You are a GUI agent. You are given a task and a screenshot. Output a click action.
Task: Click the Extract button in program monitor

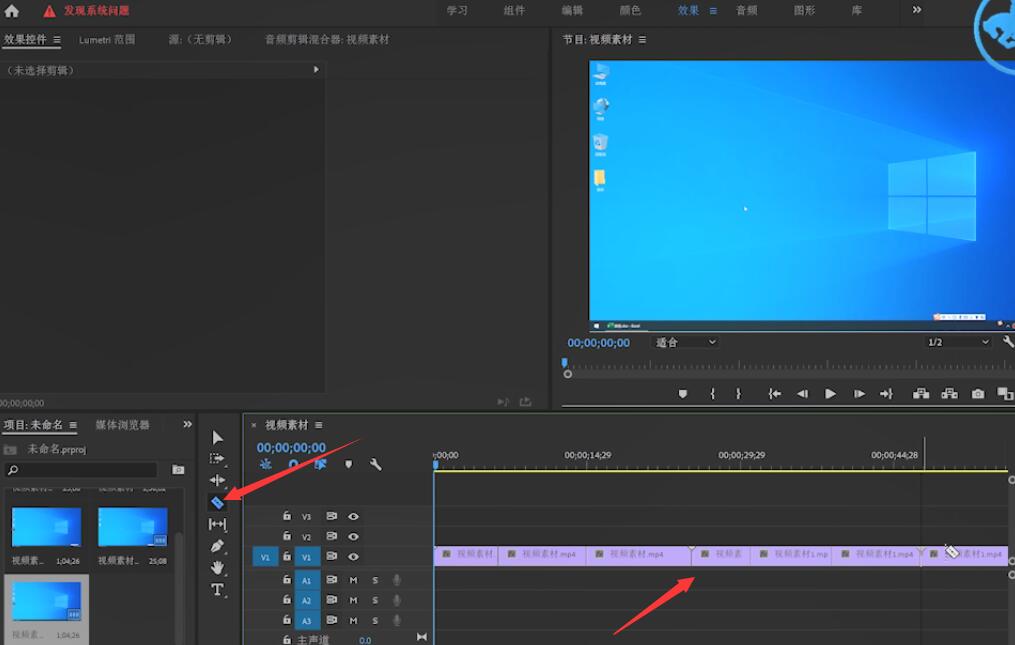click(949, 394)
